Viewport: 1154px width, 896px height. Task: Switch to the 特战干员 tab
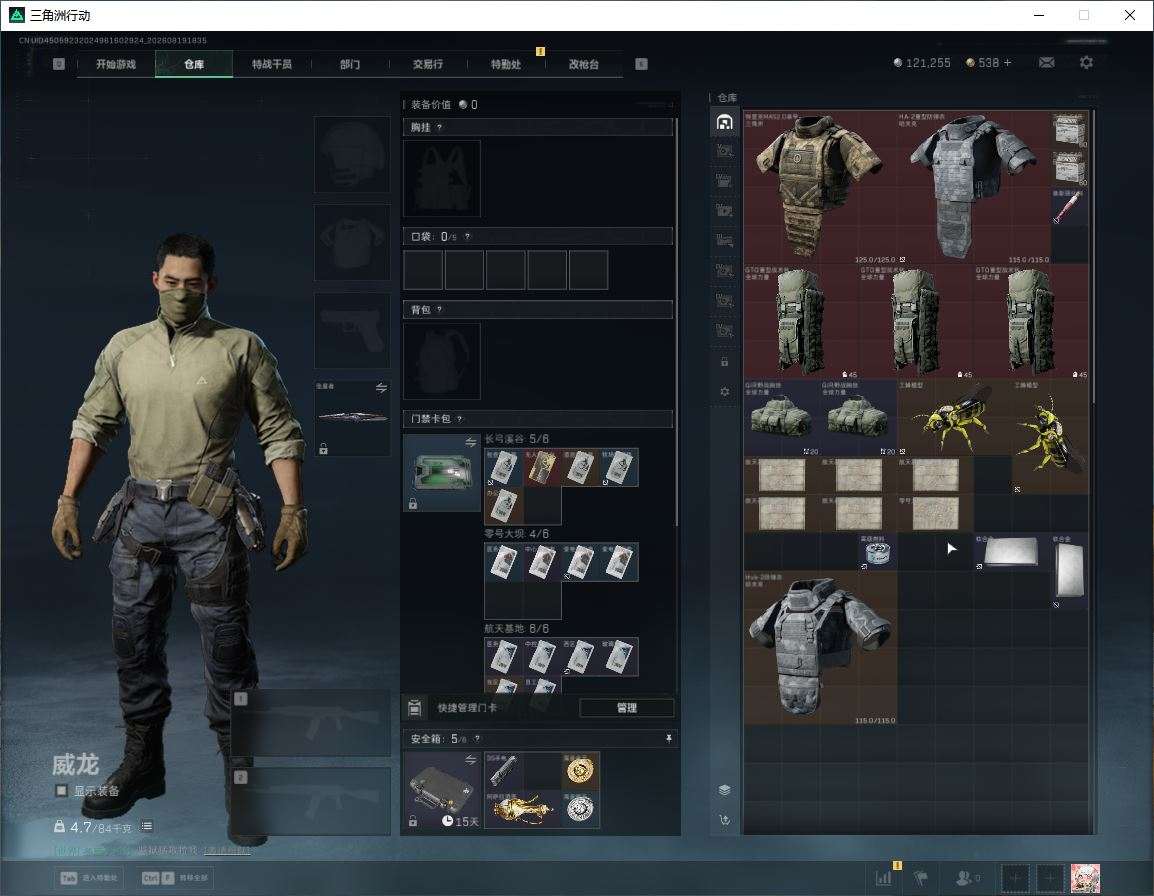(x=272, y=64)
